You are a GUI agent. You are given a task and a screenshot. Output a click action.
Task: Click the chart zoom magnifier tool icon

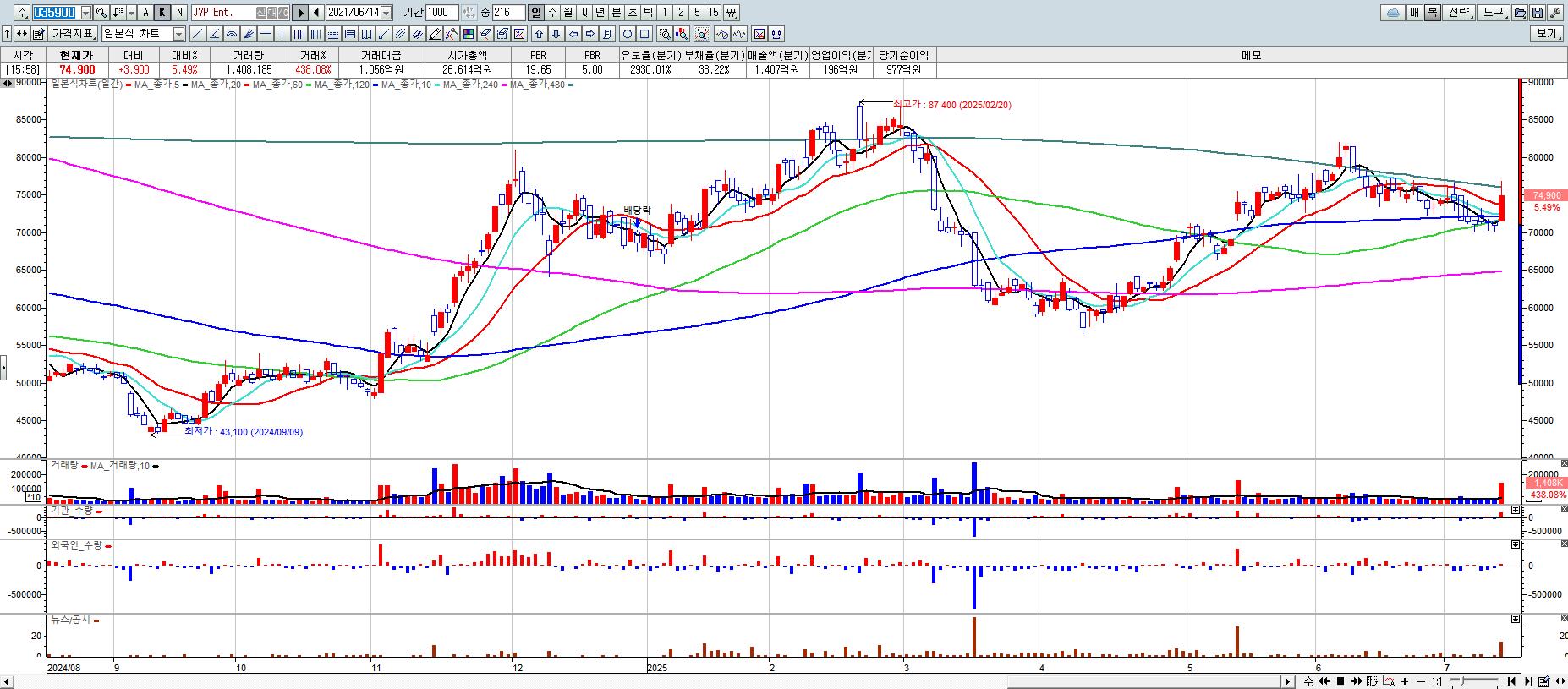tap(664, 34)
